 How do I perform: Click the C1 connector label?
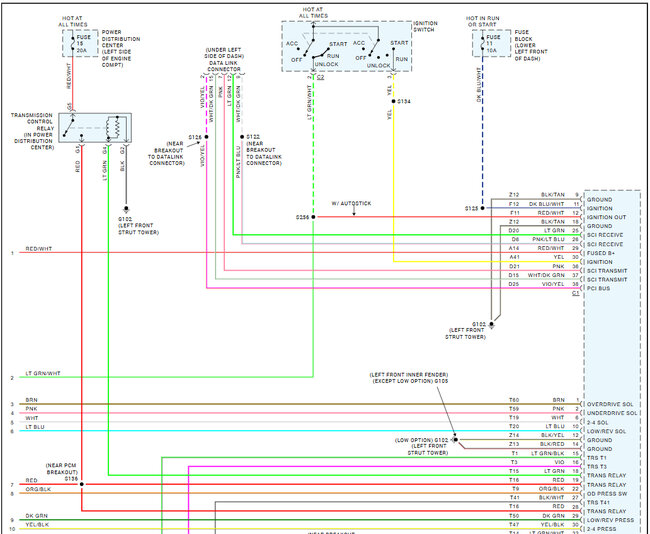click(575, 293)
